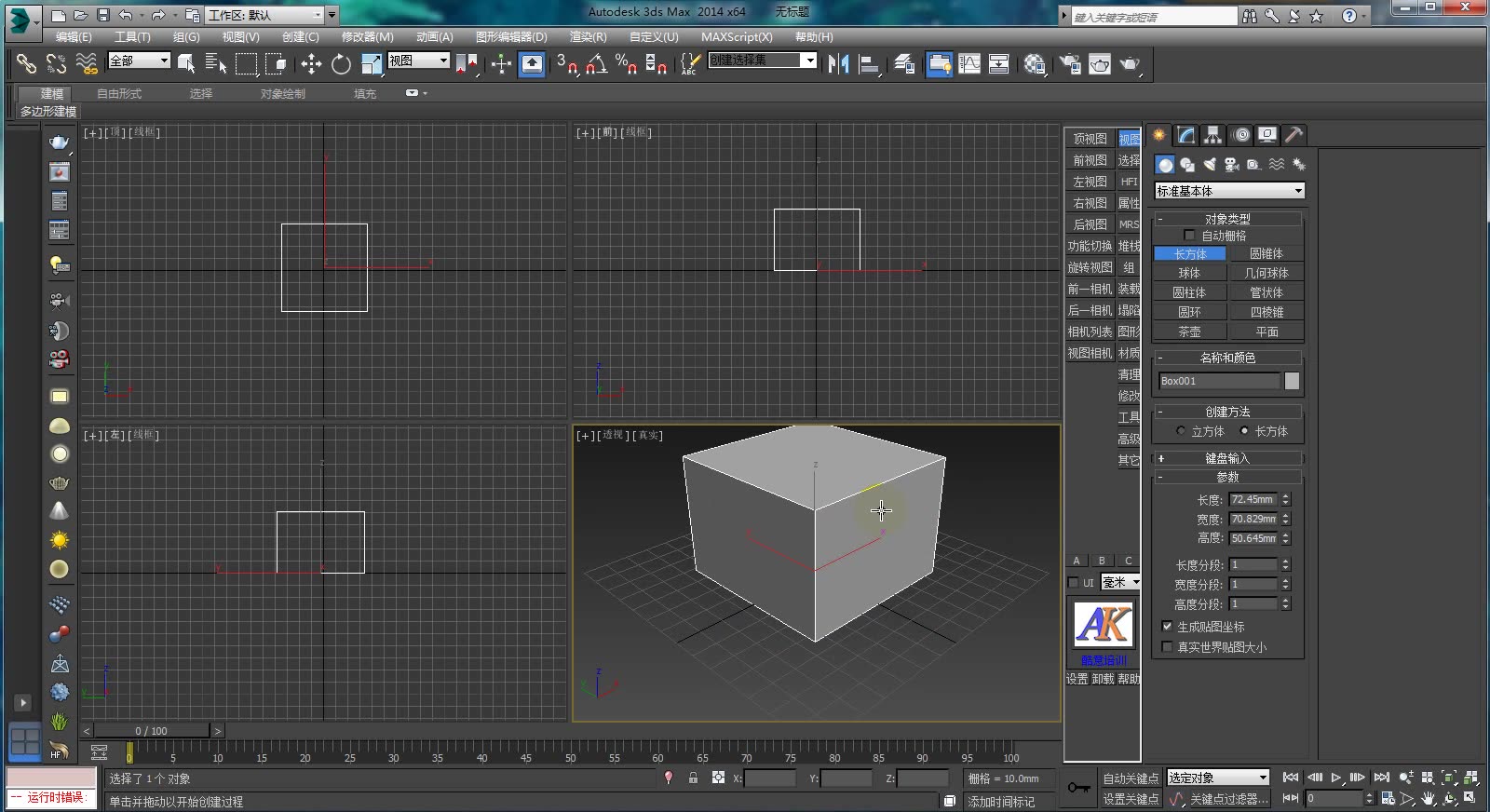Click the Pan View hand icon

pyautogui.click(x=1428, y=799)
